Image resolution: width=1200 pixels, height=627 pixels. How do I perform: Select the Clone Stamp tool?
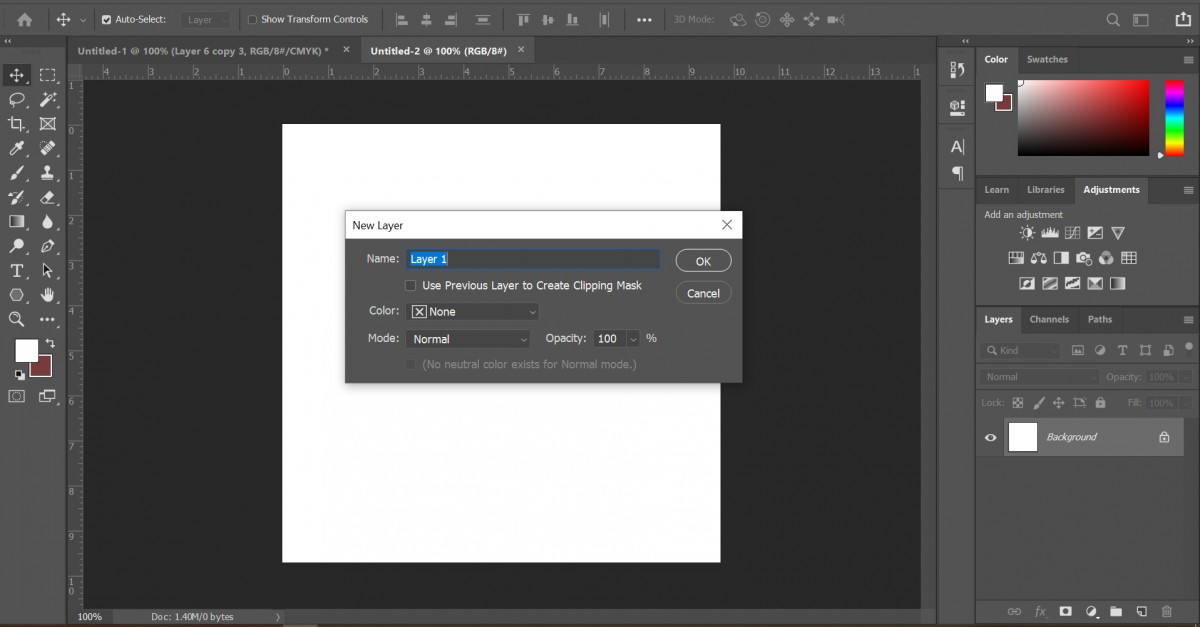tap(48, 172)
